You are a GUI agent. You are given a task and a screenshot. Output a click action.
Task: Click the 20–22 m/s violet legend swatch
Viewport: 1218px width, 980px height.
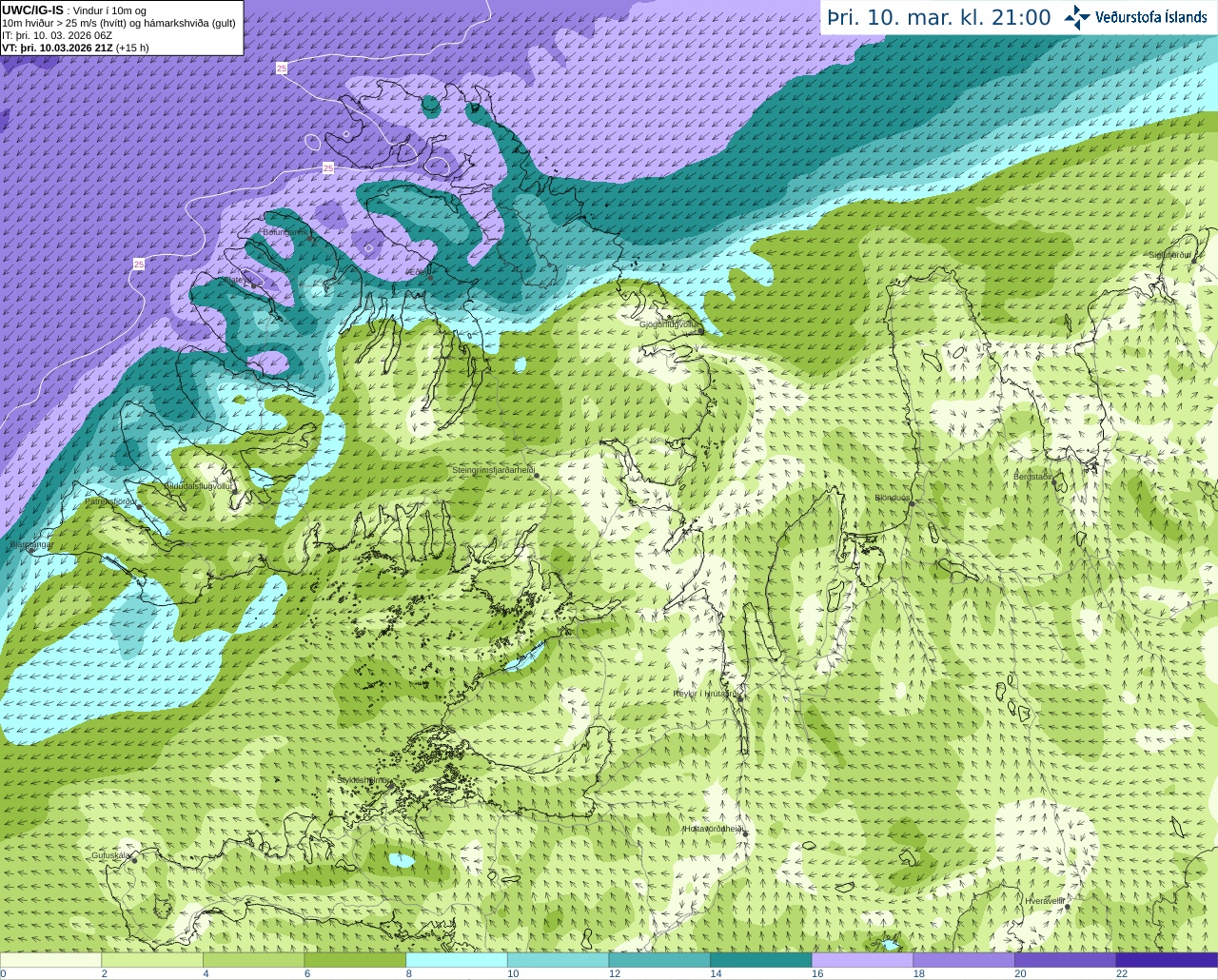pyautogui.click(x=1066, y=960)
